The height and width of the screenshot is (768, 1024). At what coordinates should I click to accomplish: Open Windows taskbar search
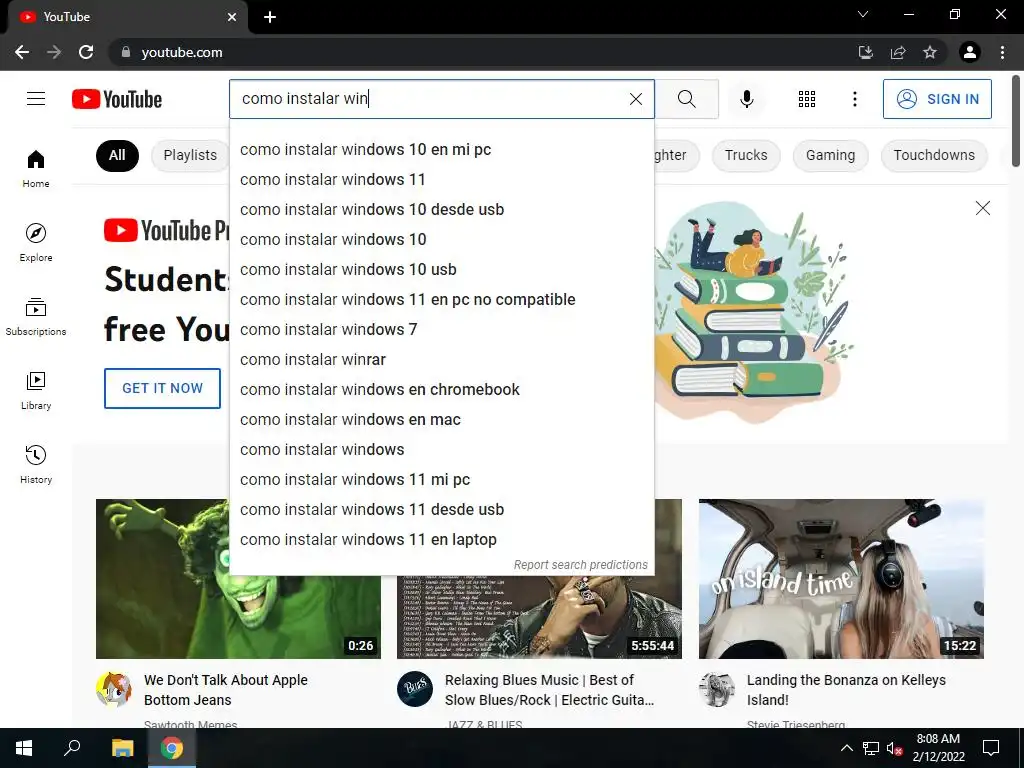click(x=72, y=748)
